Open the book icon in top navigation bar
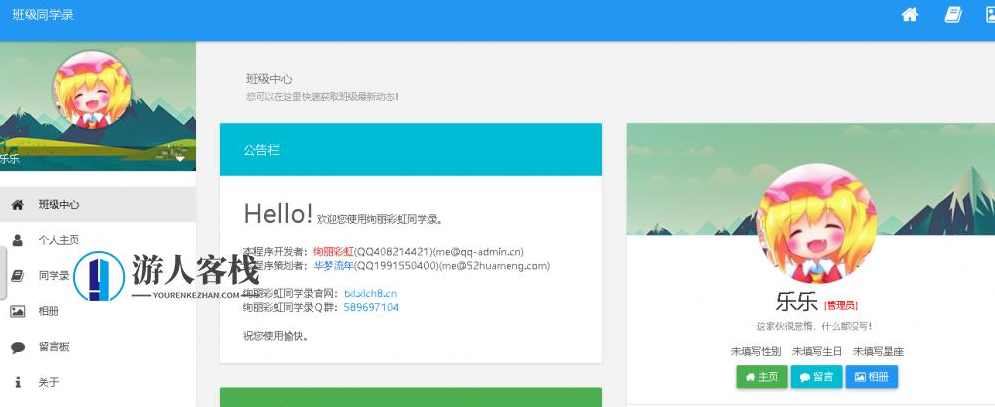The height and width of the screenshot is (407, 995). (x=953, y=15)
